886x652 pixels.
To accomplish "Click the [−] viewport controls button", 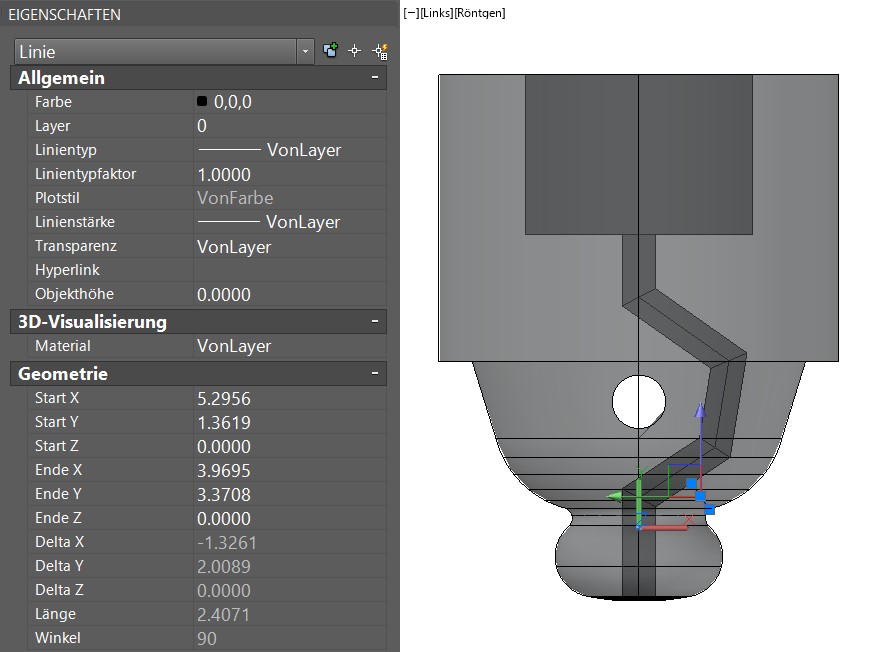I will coord(410,13).
